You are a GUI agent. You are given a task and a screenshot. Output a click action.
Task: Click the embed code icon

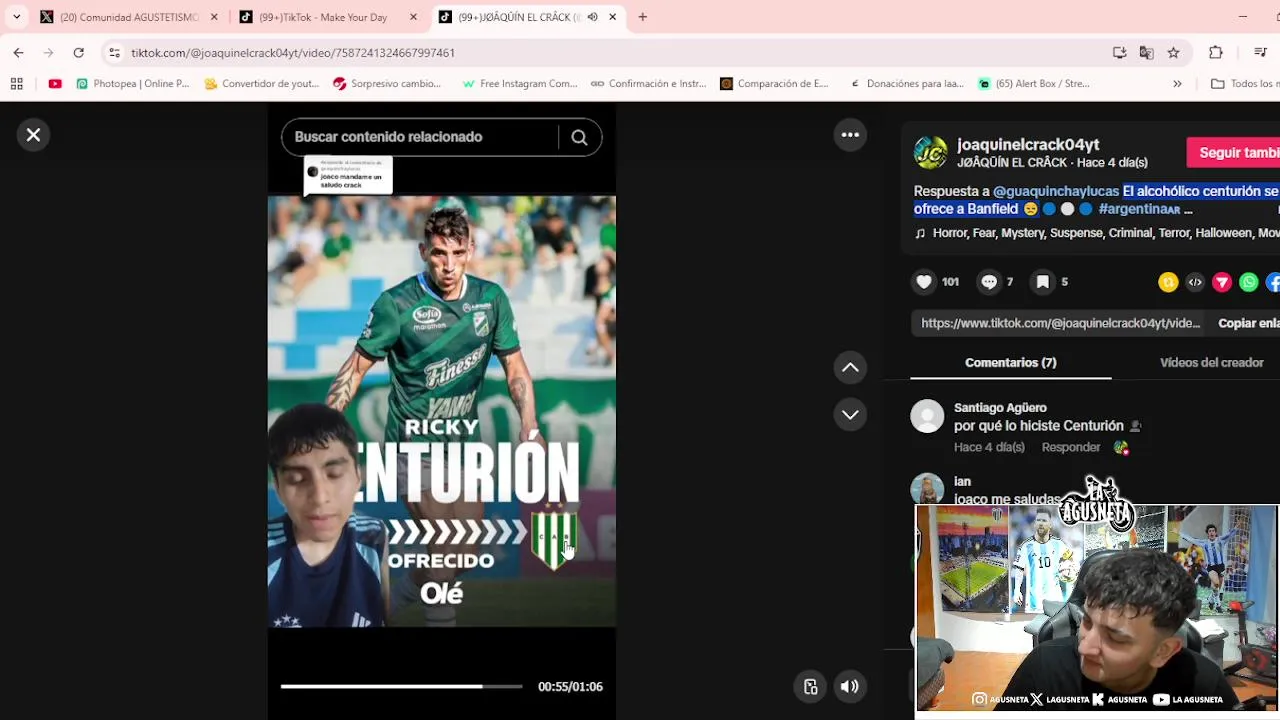[x=1195, y=283]
